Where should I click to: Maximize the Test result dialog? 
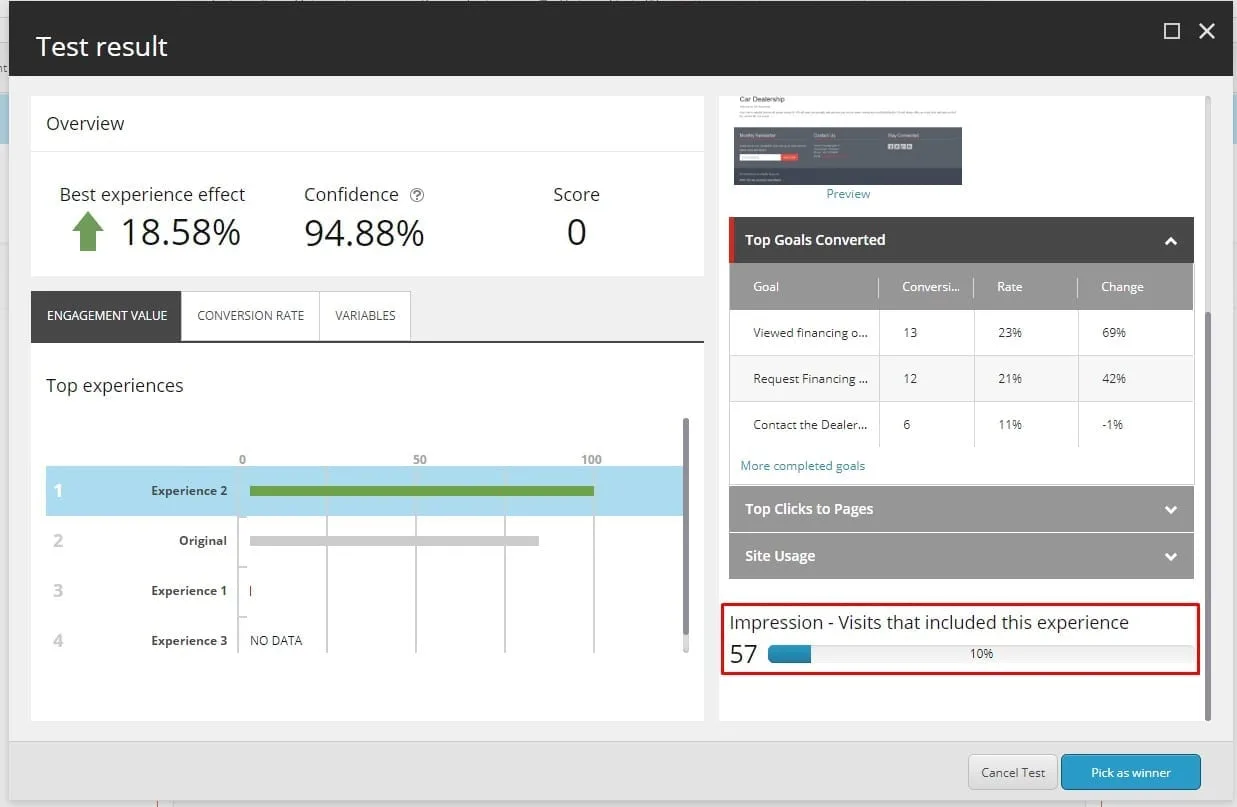click(1172, 31)
